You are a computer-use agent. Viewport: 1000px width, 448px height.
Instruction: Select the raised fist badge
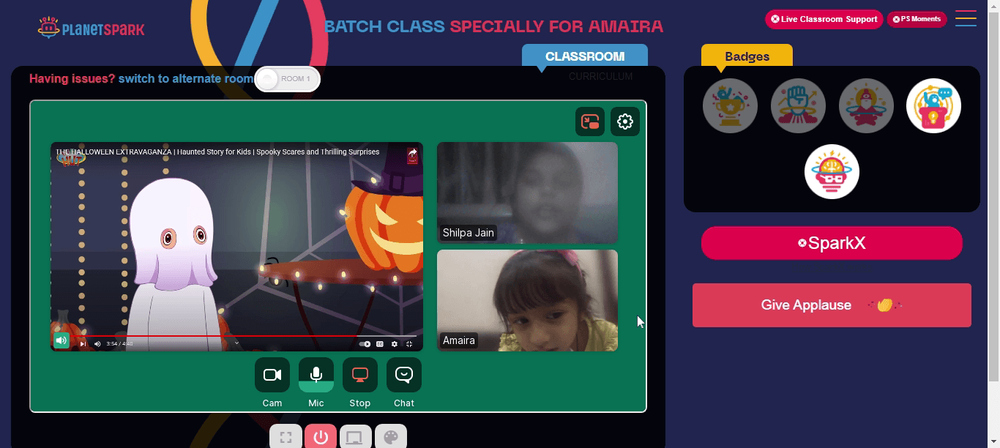coord(798,106)
